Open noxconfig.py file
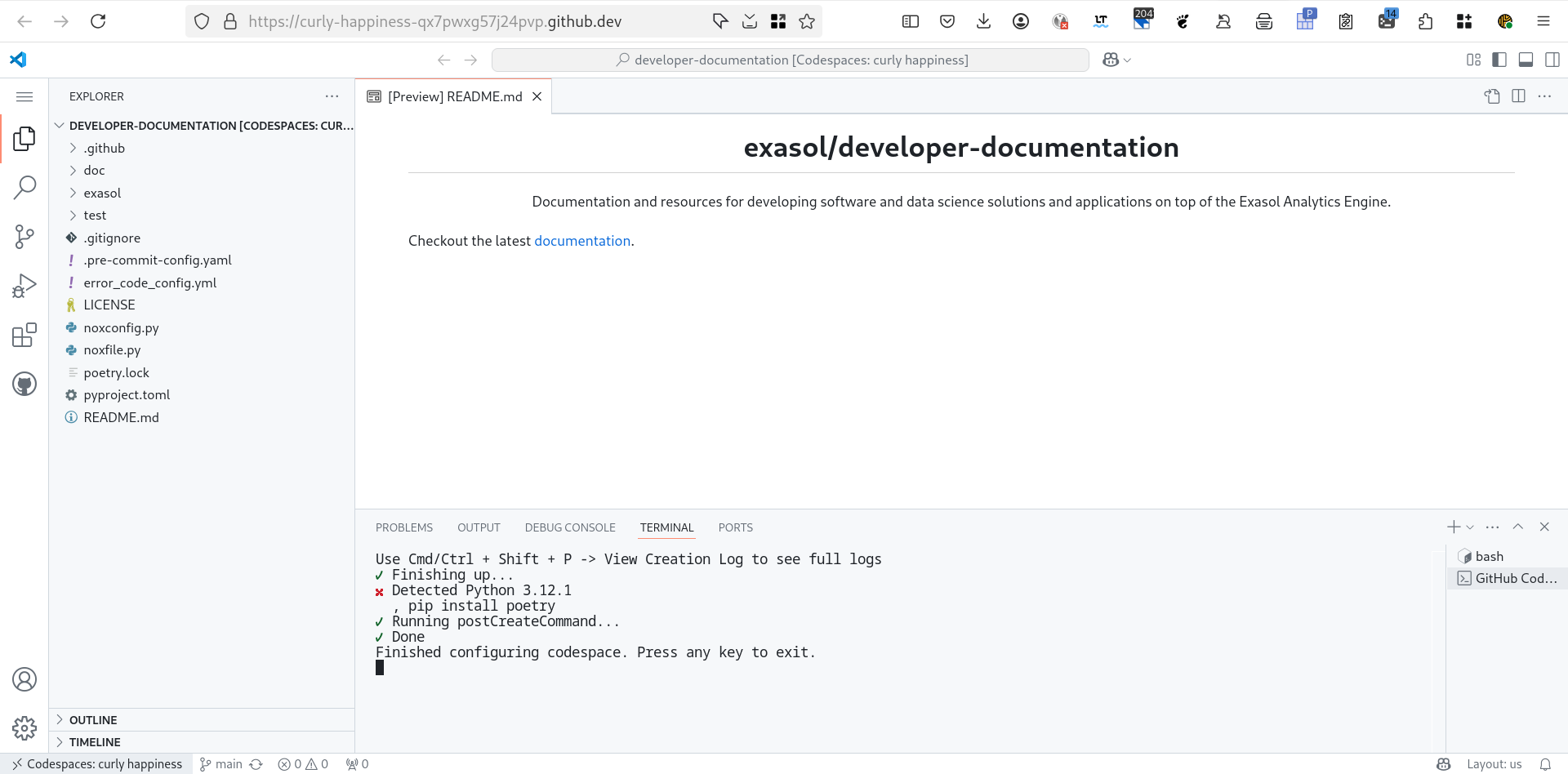The height and width of the screenshot is (774, 1568). (202, 327)
